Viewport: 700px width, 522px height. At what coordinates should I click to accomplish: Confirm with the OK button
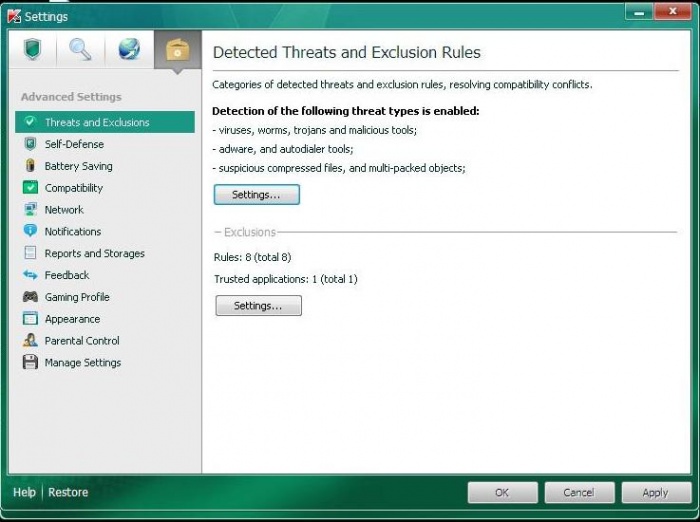[x=502, y=493]
